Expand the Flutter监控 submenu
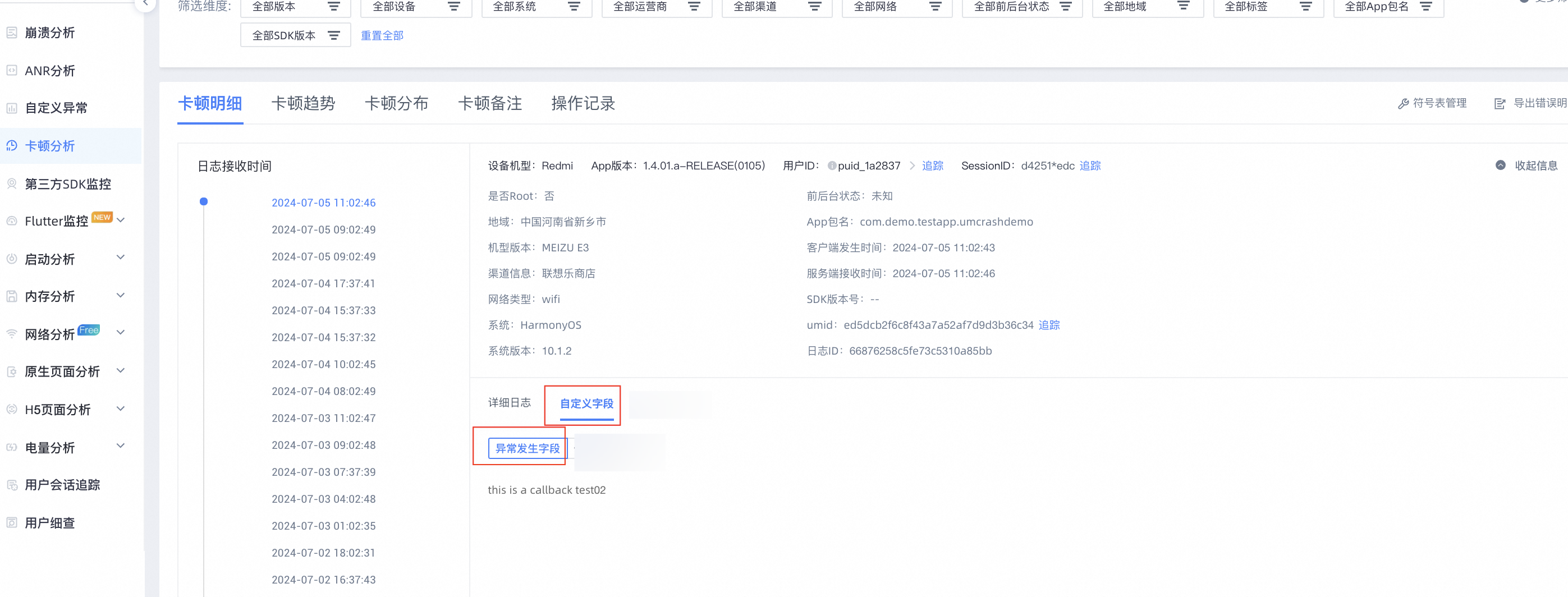Screen dimensions: 1568x597 point(121,221)
